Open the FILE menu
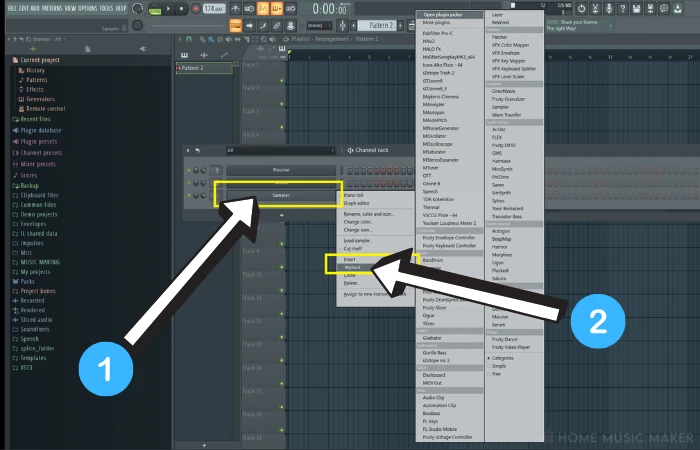Screen dimensions: 700x450 (x=12, y=8)
